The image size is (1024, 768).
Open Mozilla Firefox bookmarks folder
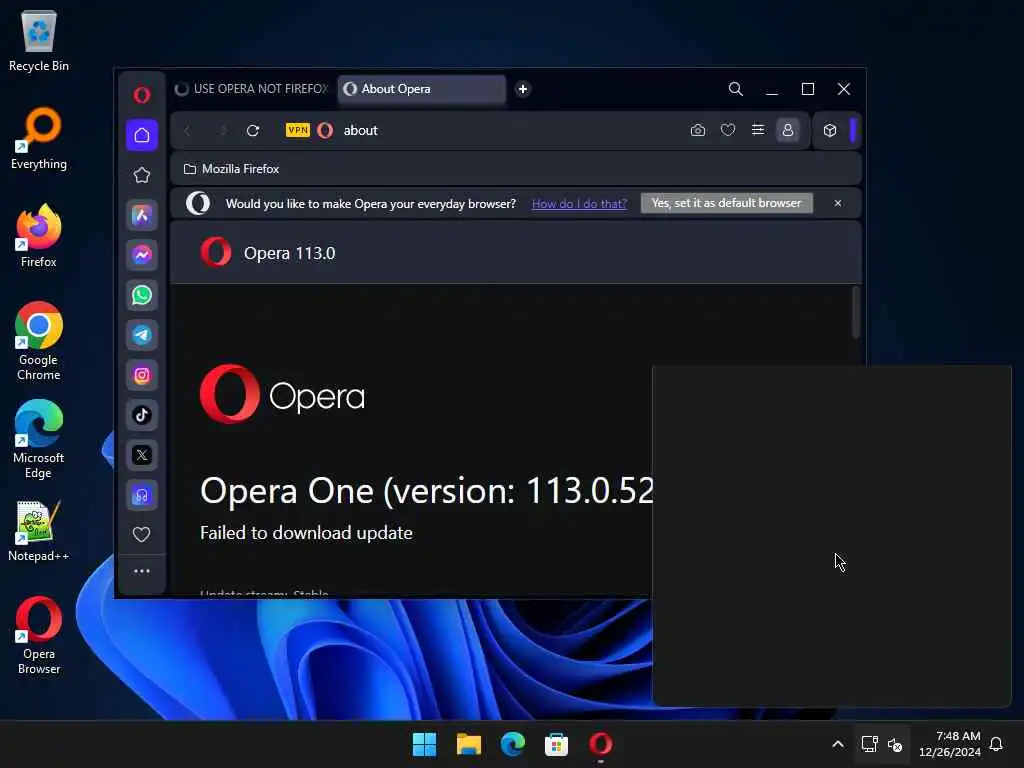click(232, 169)
